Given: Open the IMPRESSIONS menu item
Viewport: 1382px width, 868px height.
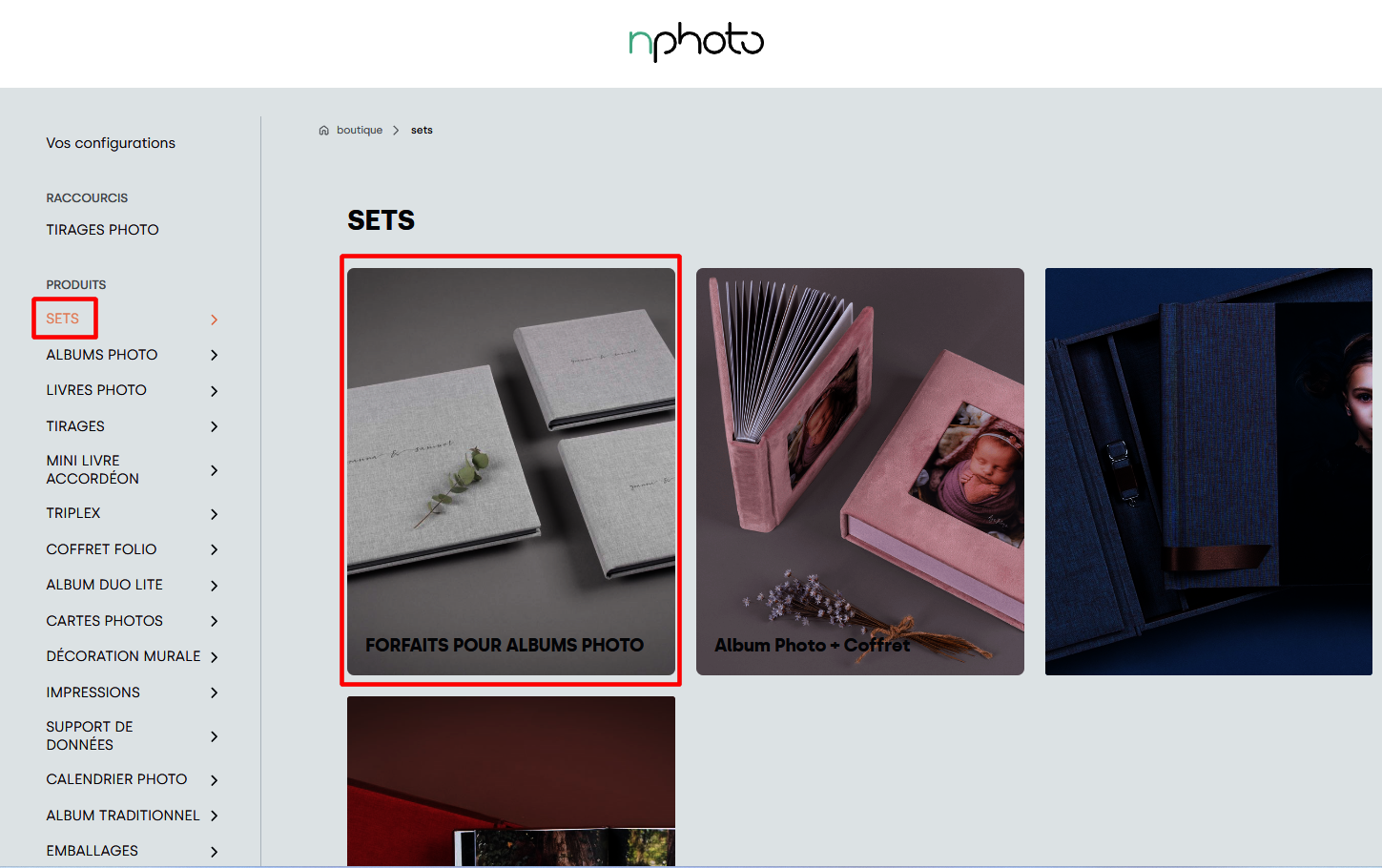Looking at the screenshot, I should (93, 692).
